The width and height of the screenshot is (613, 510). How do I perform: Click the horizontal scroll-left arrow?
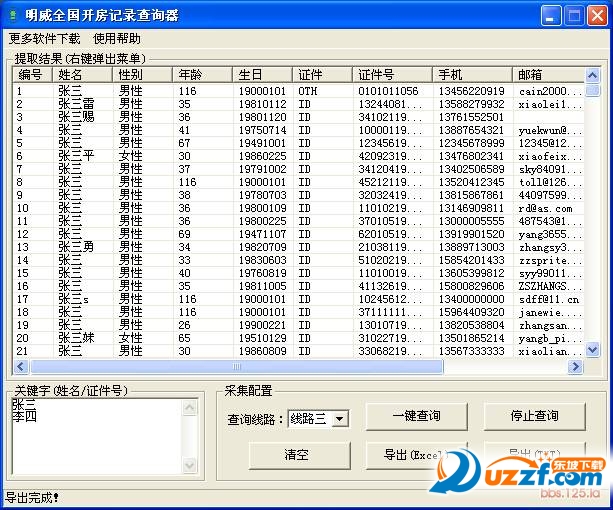point(21,366)
